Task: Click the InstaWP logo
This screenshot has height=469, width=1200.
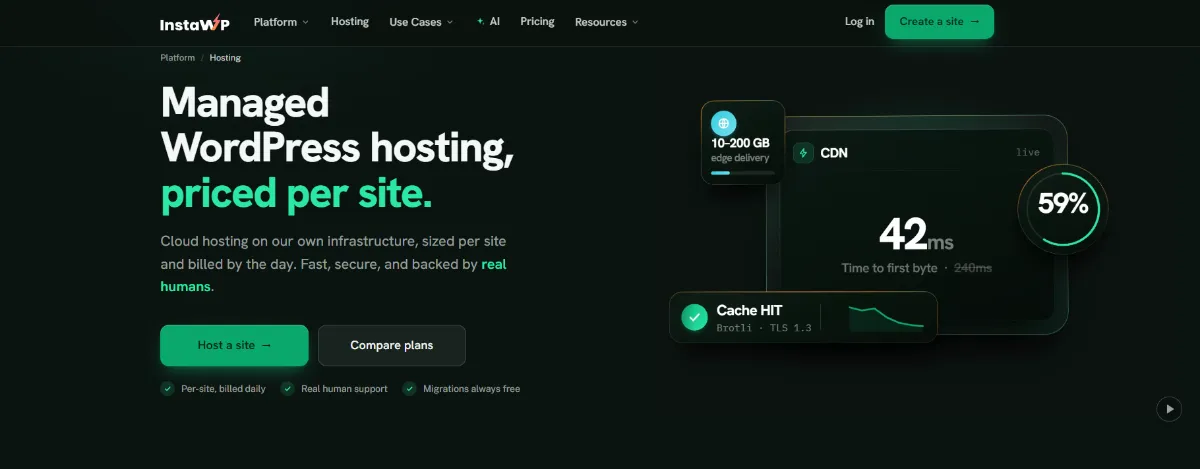Action: pos(194,22)
